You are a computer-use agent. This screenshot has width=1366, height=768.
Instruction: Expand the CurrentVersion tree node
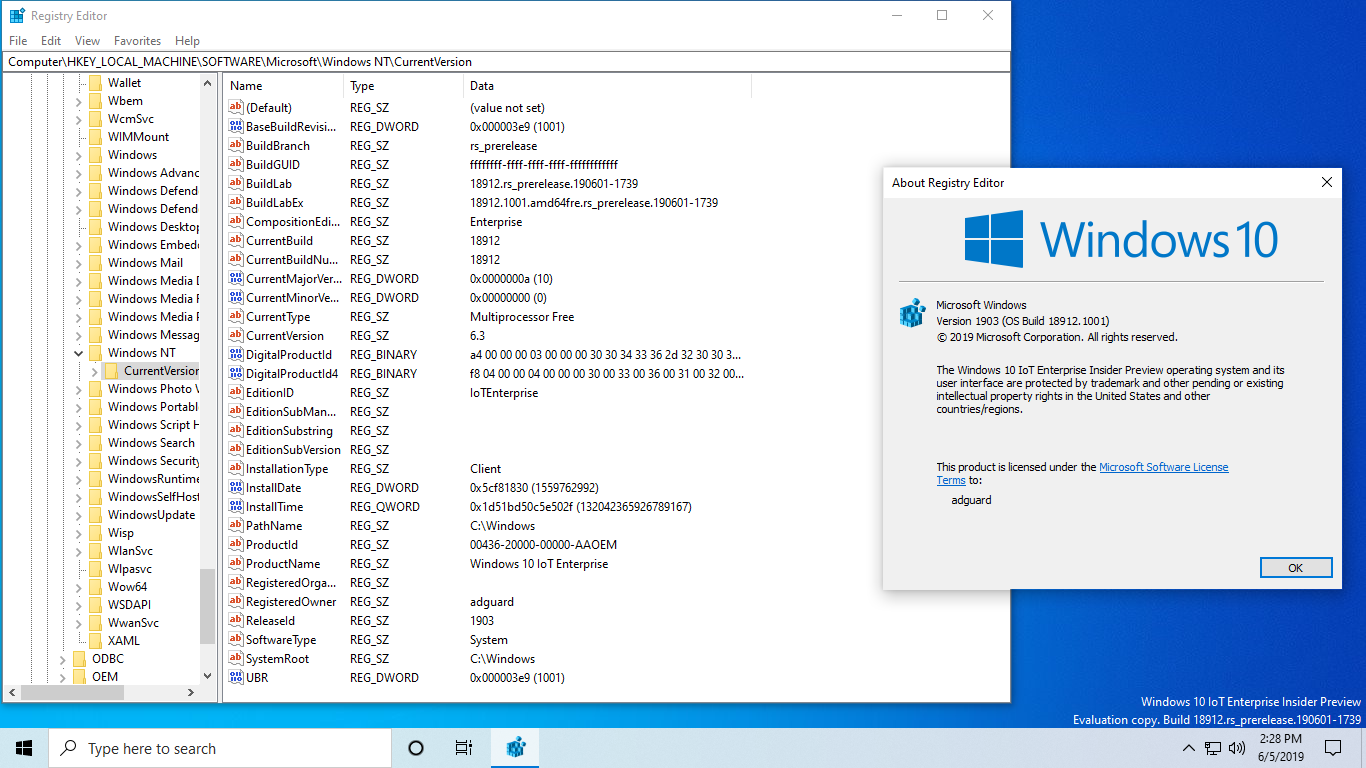tap(94, 371)
